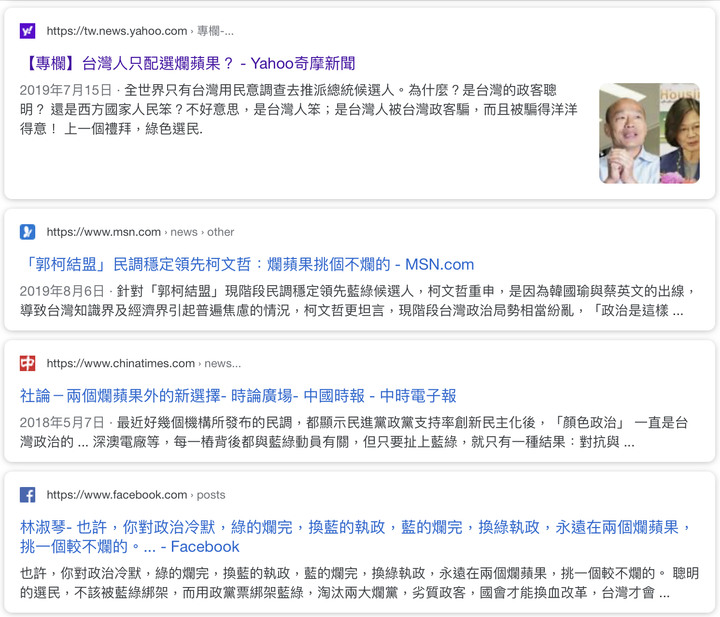Click the Facebook favicon icon
720x617 pixels.
click(28, 495)
